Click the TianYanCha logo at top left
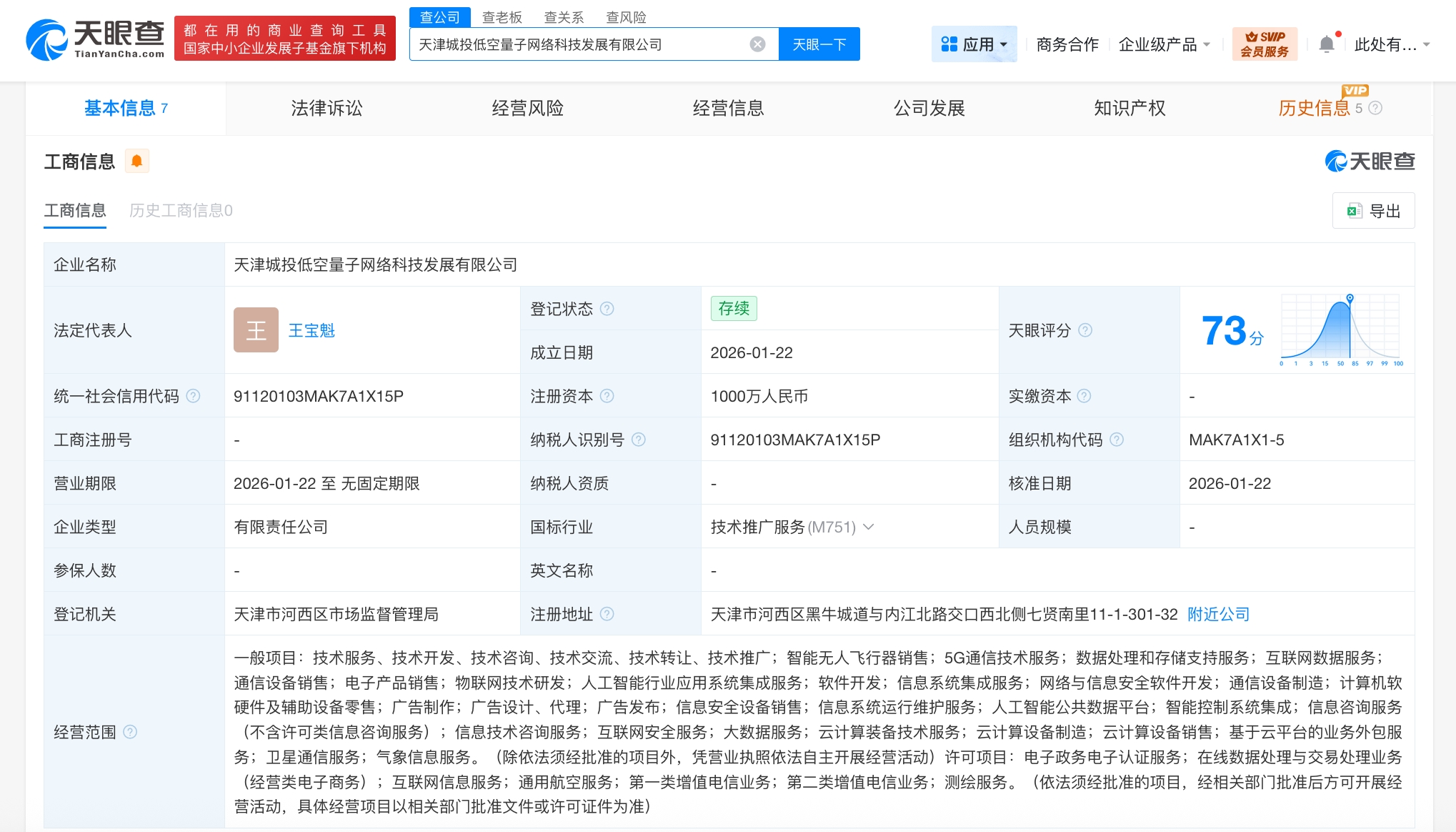Screen dimensions: 1456x832 click(95, 39)
